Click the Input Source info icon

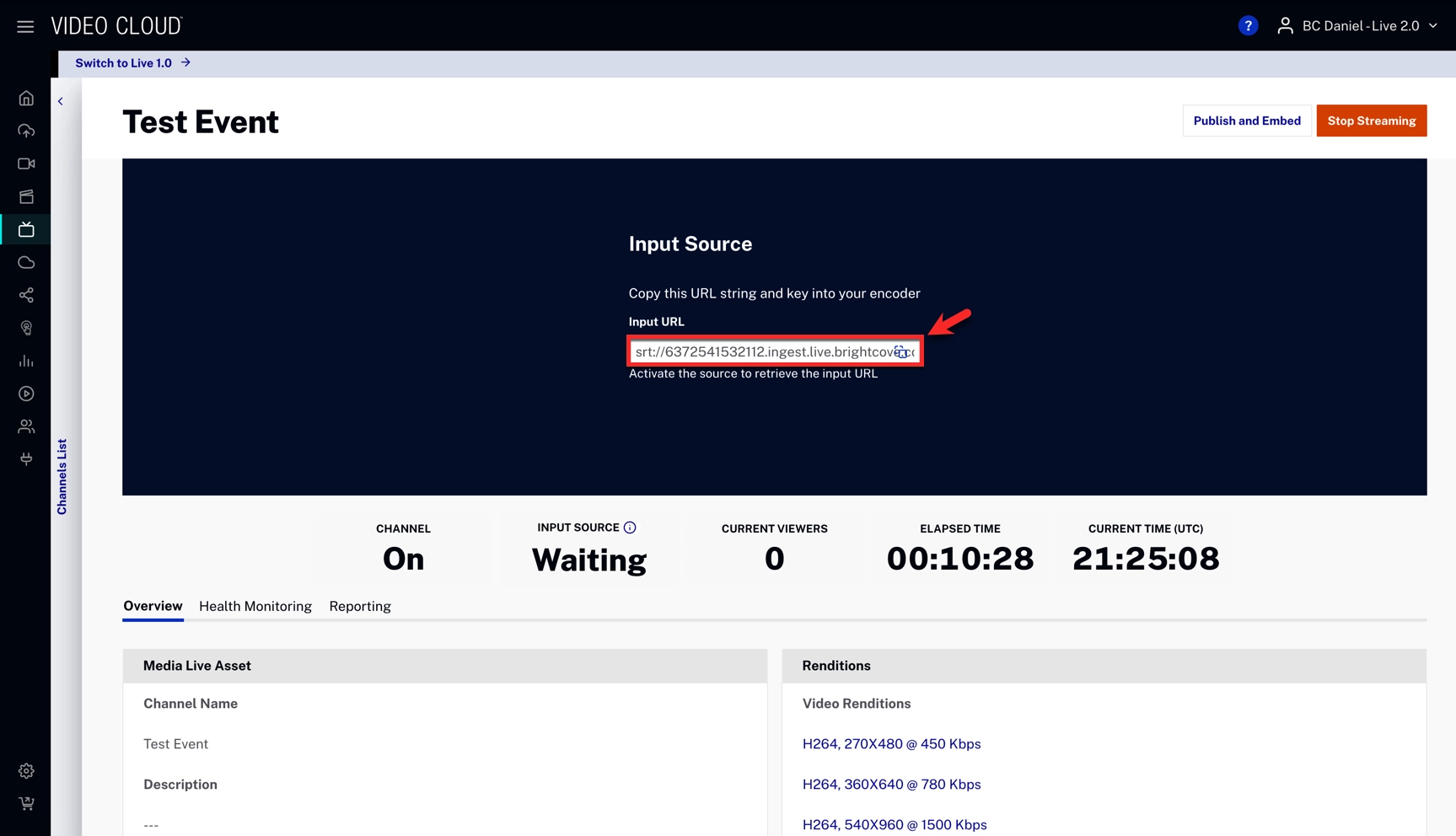(x=630, y=528)
